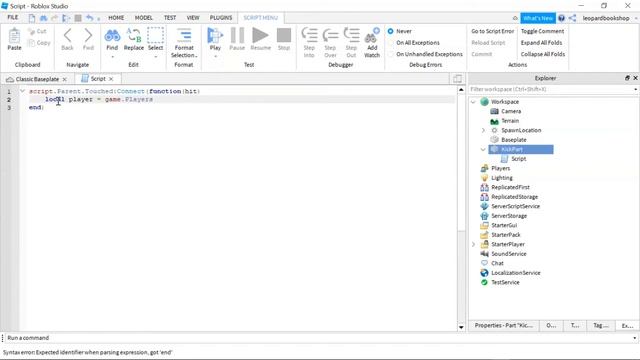The height and width of the screenshot is (360, 640).
Task: Switch to the TEST ribbon tab
Action: (170, 18)
